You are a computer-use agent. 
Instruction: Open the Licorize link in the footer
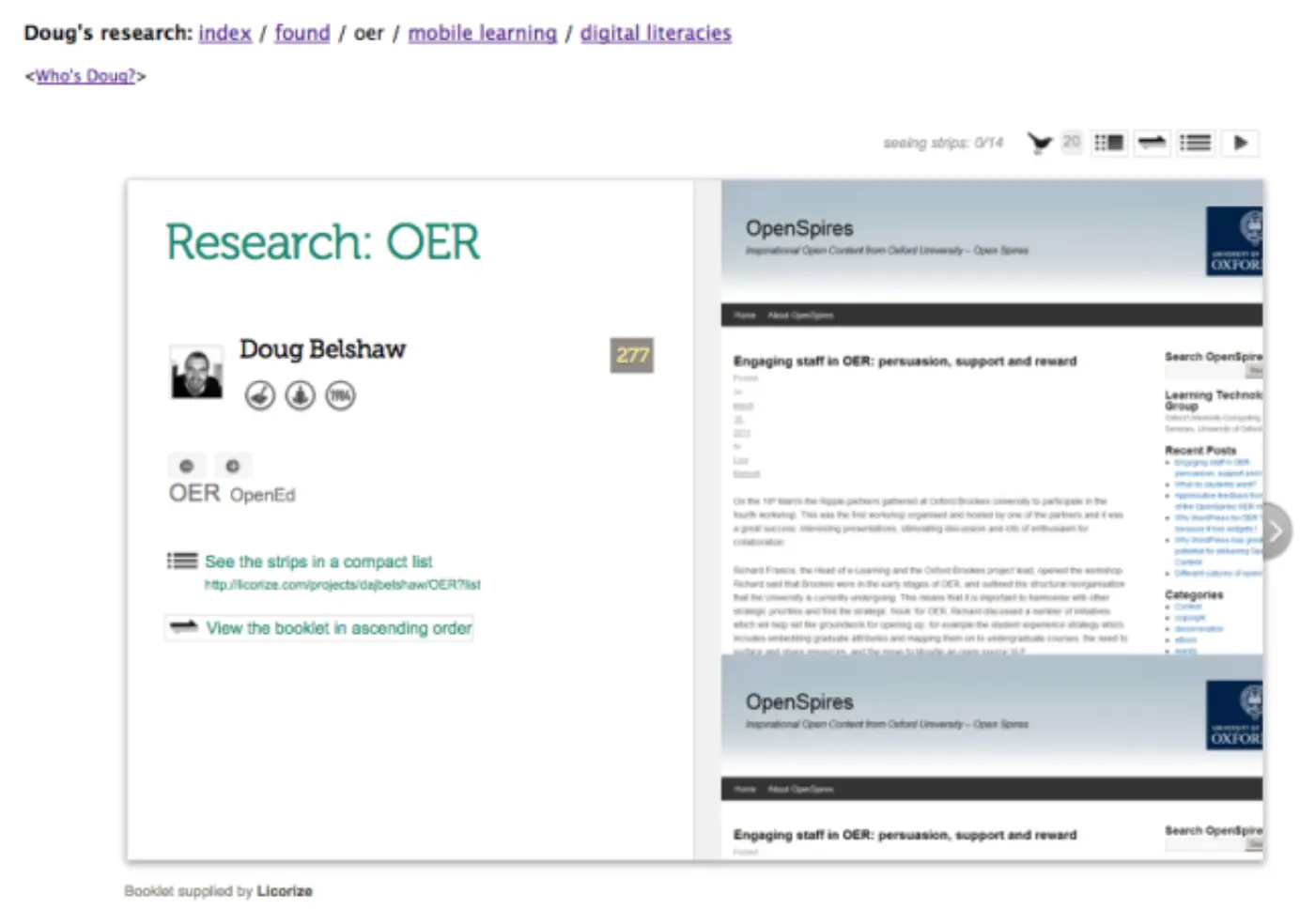[x=285, y=891]
